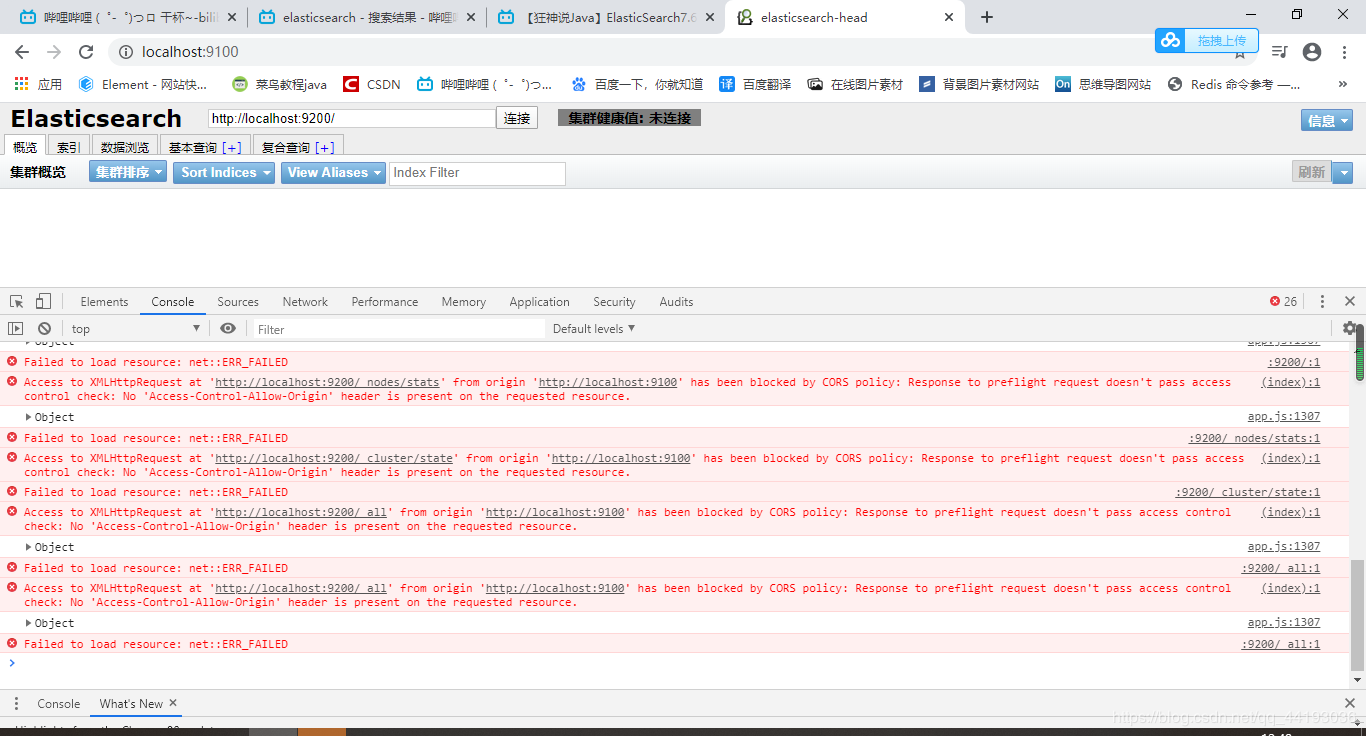The image size is (1366, 736).
Task: Click the Elasticsearch URL input field
Action: coord(352,118)
